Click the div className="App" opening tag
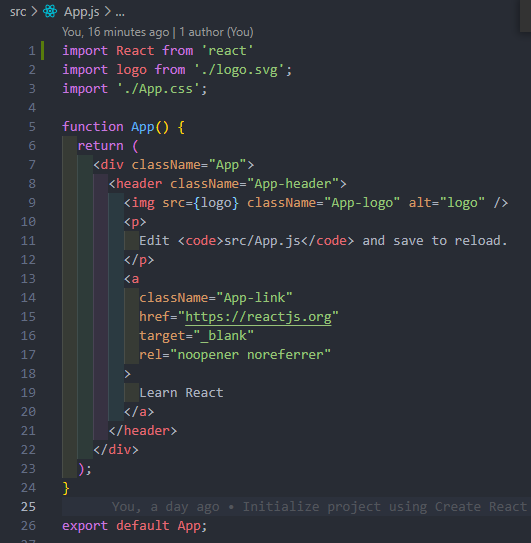Viewport: 531px width, 543px height. 174,165
